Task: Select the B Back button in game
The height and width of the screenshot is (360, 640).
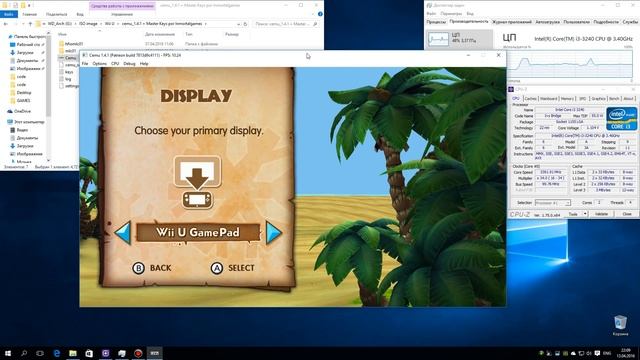Action: click(x=152, y=268)
